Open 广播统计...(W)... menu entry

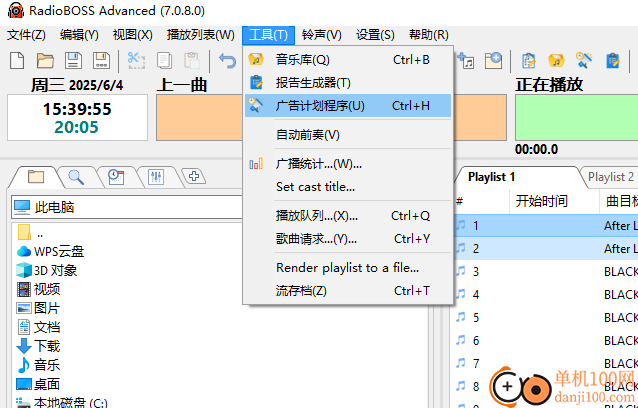coord(348,164)
